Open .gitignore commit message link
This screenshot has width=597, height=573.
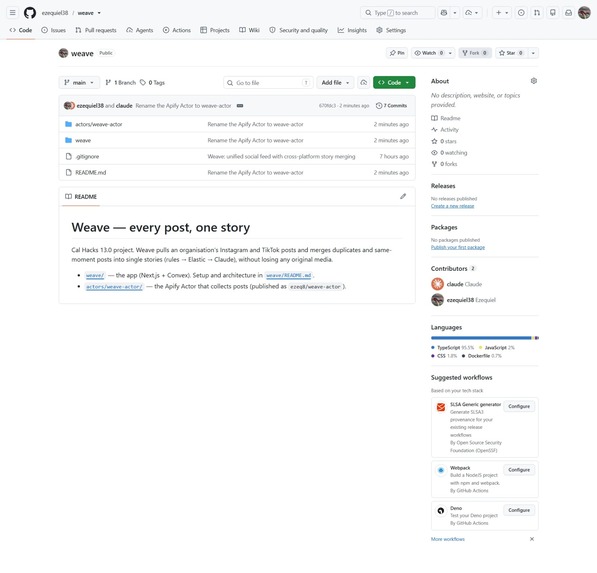[281, 156]
